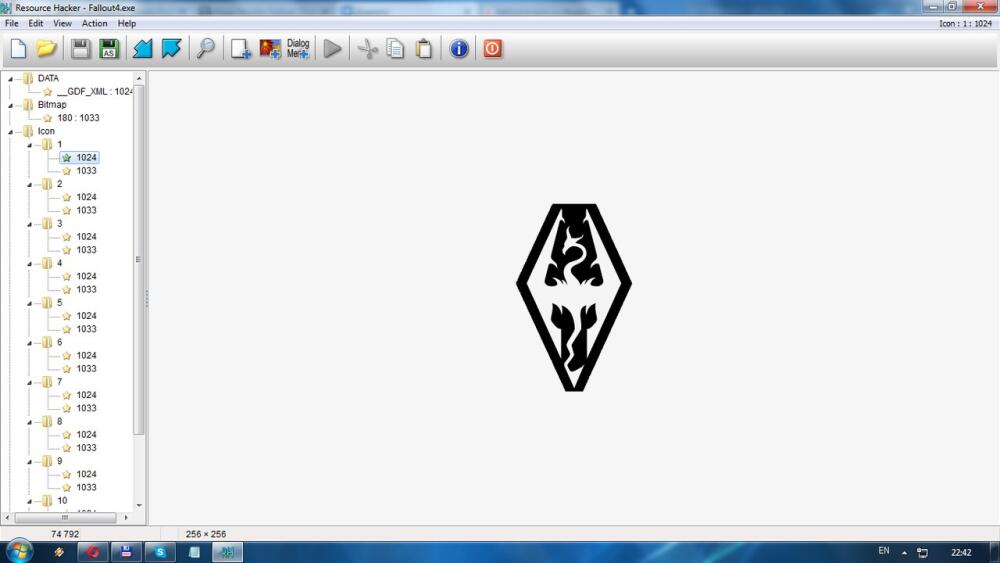Click the scissors Cut icon
The height and width of the screenshot is (563, 1000).
pos(367,48)
